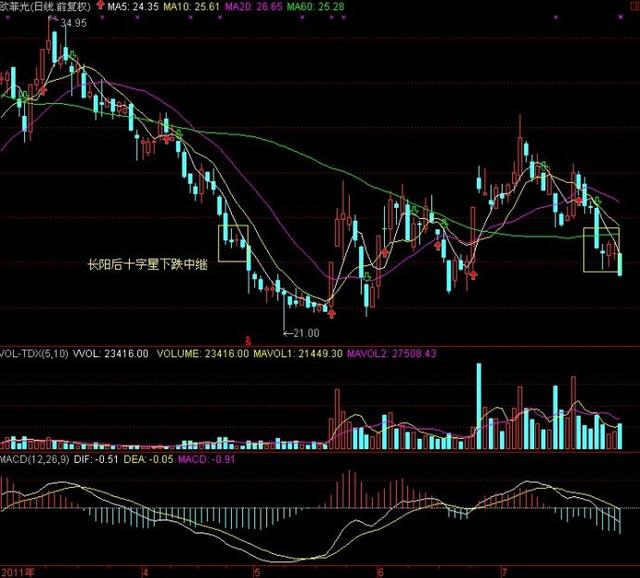Screen dimensions: 640x578
Task: Click the yellow box at the chart's right edge
Action: 602,250
